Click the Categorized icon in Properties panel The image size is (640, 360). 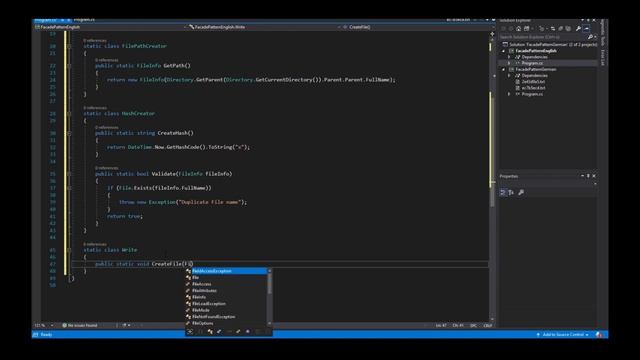click(x=503, y=192)
